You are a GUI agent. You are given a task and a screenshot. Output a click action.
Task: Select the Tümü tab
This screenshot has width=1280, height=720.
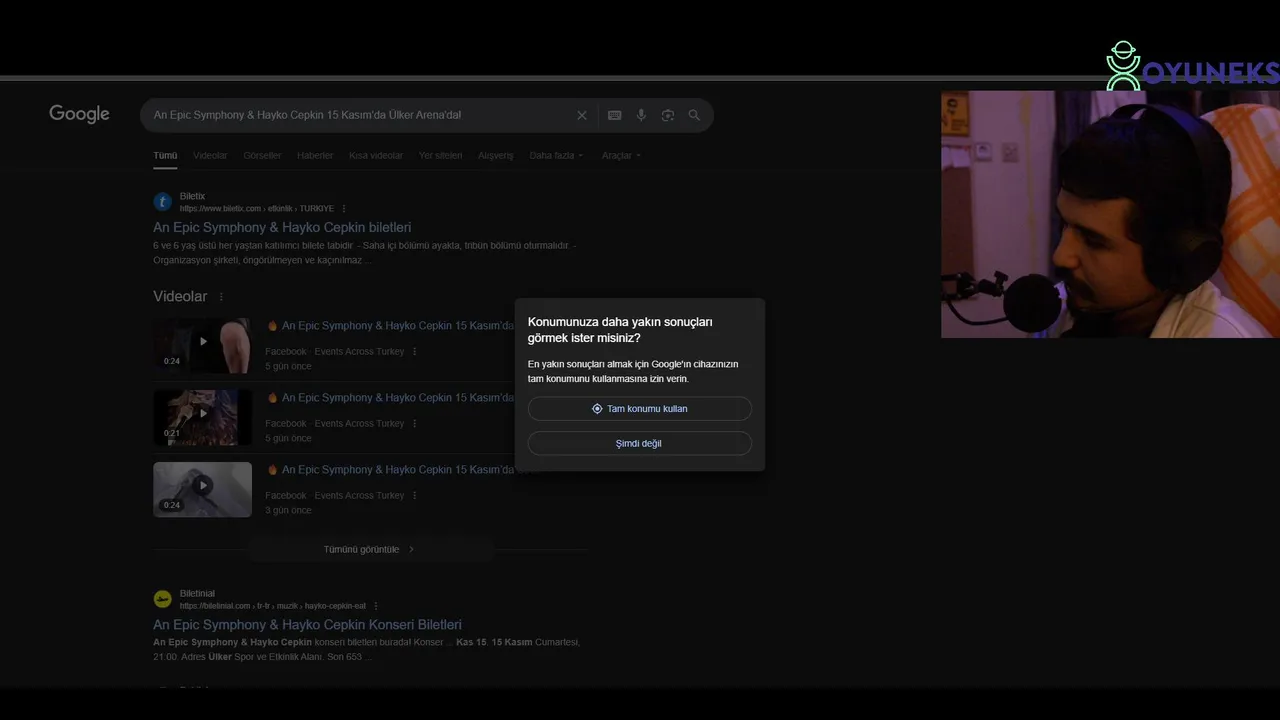point(165,155)
